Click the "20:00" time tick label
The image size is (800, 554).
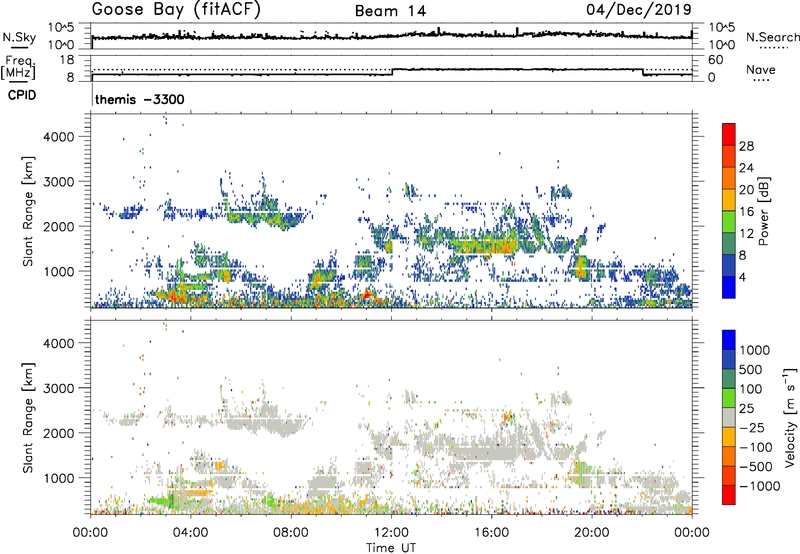(x=591, y=533)
